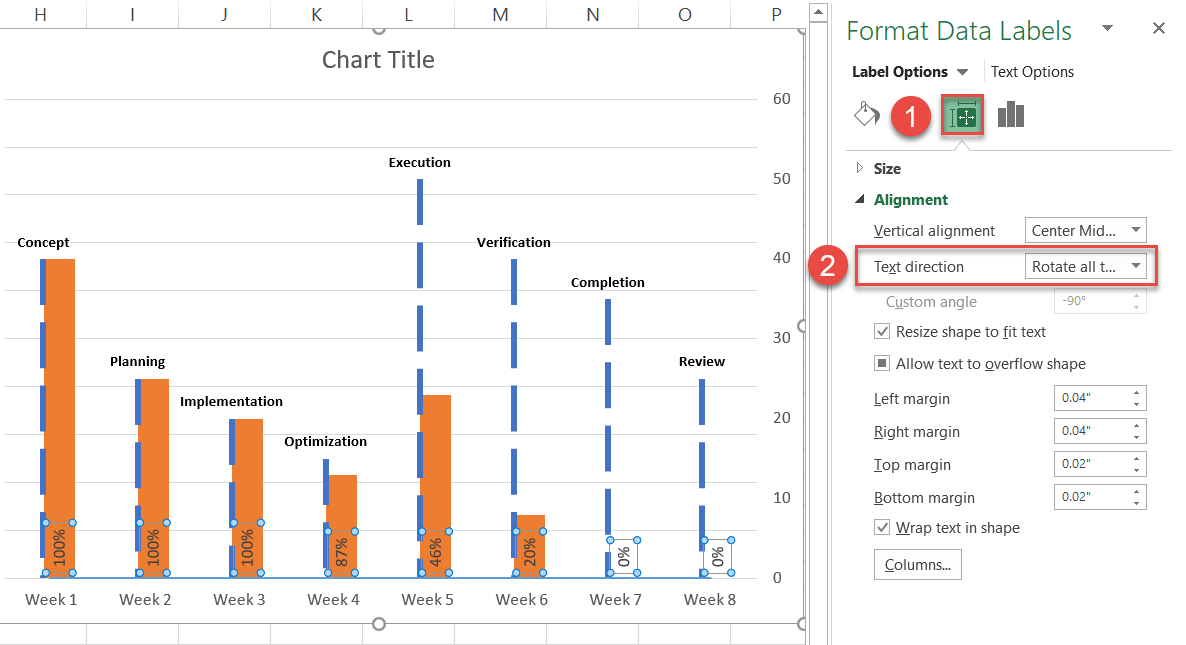Click the Bottom margin up stepper arrow
Image resolution: width=1186 pixels, height=645 pixels.
[1135, 492]
